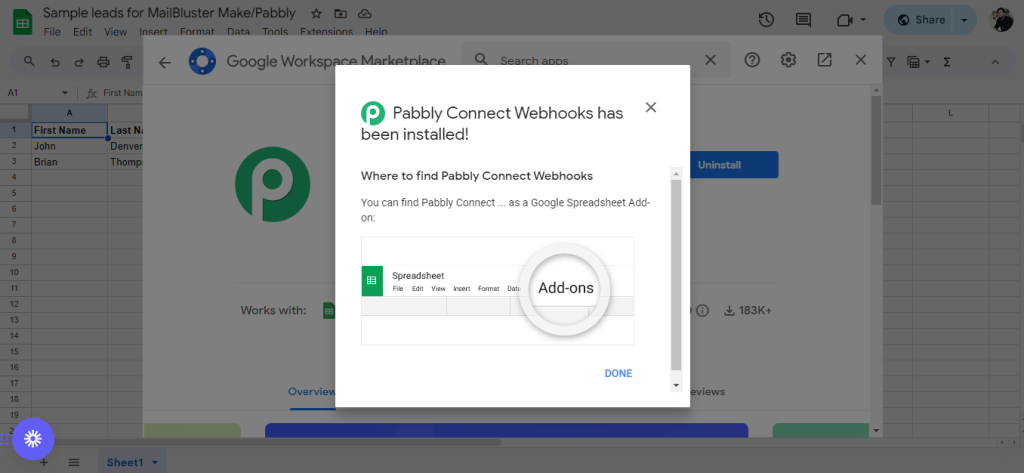Screen dimensions: 1024x473
Task: Select cell containing Brian
Action: (69, 161)
